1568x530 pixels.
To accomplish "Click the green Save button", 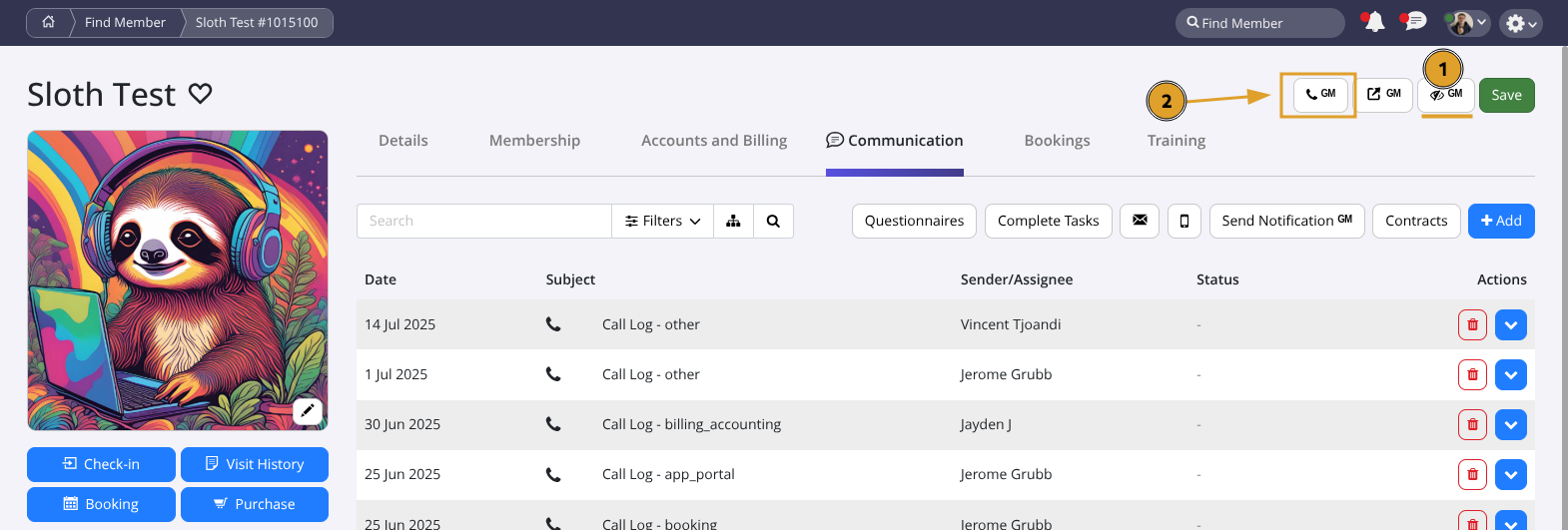I will click(1506, 95).
